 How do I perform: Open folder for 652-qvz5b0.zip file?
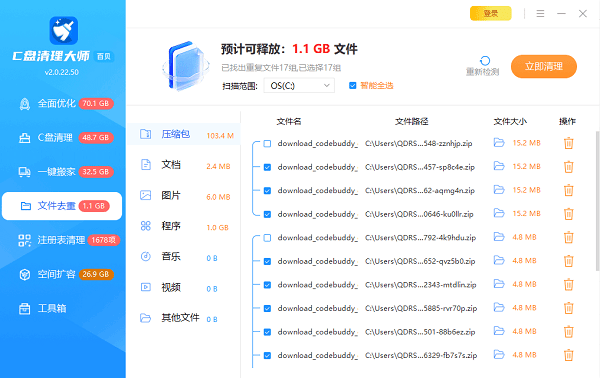pos(499,261)
